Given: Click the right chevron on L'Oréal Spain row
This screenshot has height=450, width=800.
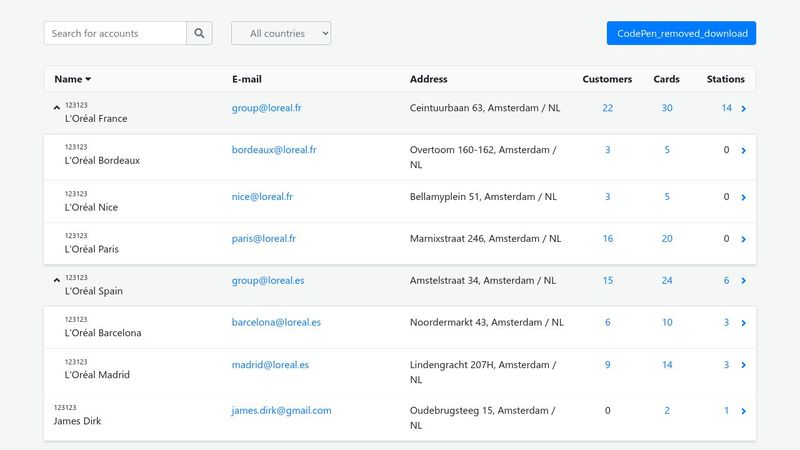Looking at the screenshot, I should point(743,282).
